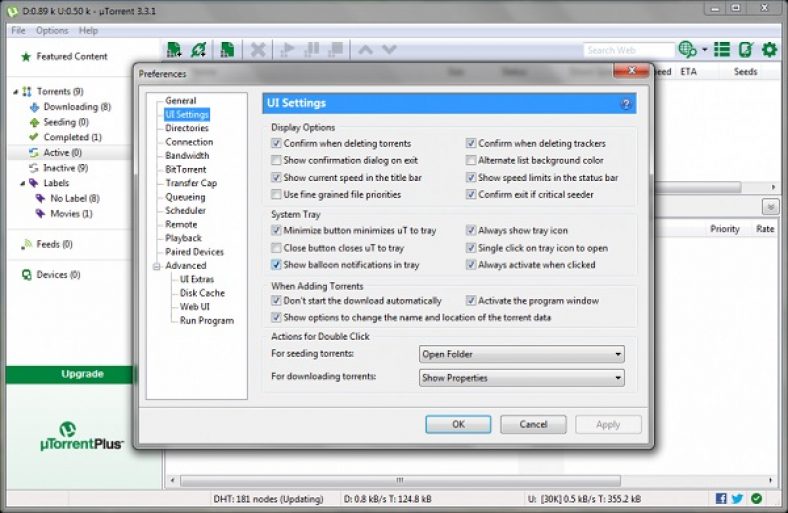Click the Remove torrent X icon
Viewport: 788px width, 513px height.
point(258,50)
